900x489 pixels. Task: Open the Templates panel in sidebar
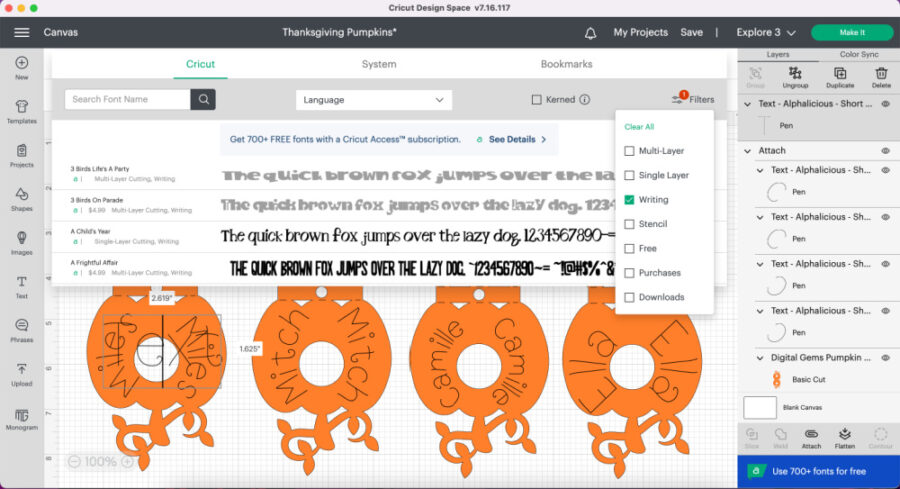pyautogui.click(x=21, y=110)
